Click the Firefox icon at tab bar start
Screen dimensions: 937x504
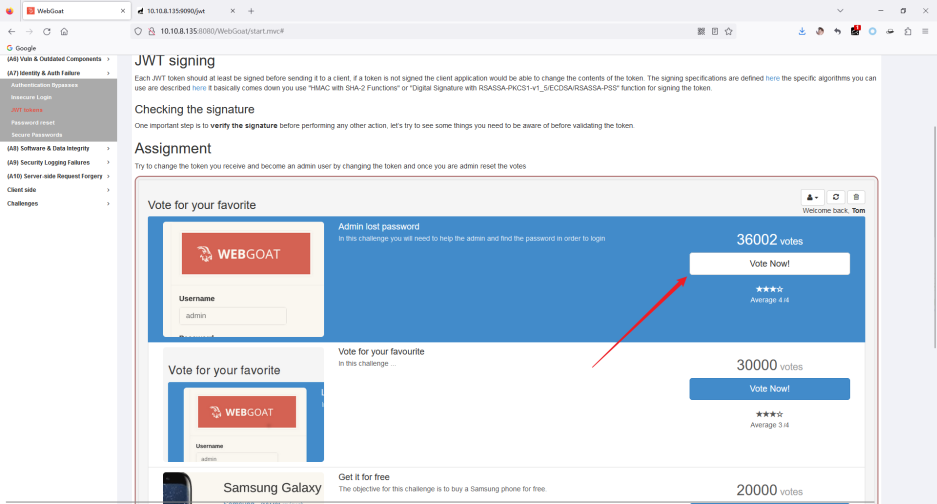pyautogui.click(x=10, y=11)
